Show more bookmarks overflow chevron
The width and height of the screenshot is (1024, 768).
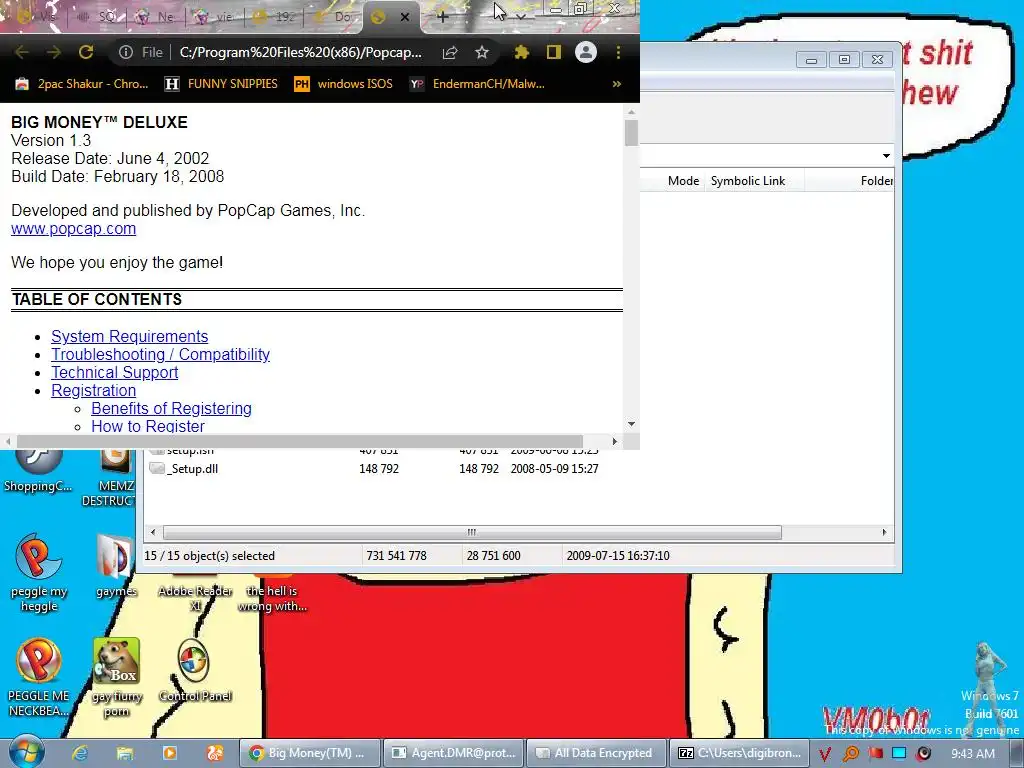point(616,84)
